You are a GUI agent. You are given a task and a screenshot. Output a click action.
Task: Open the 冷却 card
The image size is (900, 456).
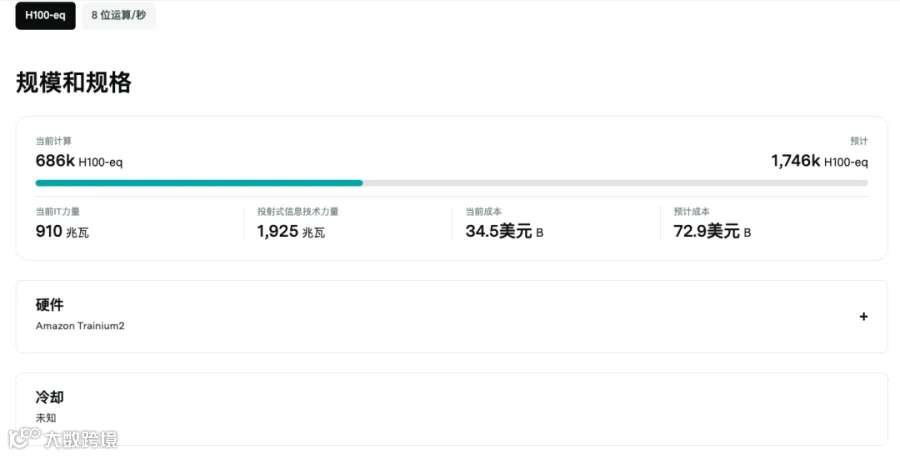tap(452, 409)
